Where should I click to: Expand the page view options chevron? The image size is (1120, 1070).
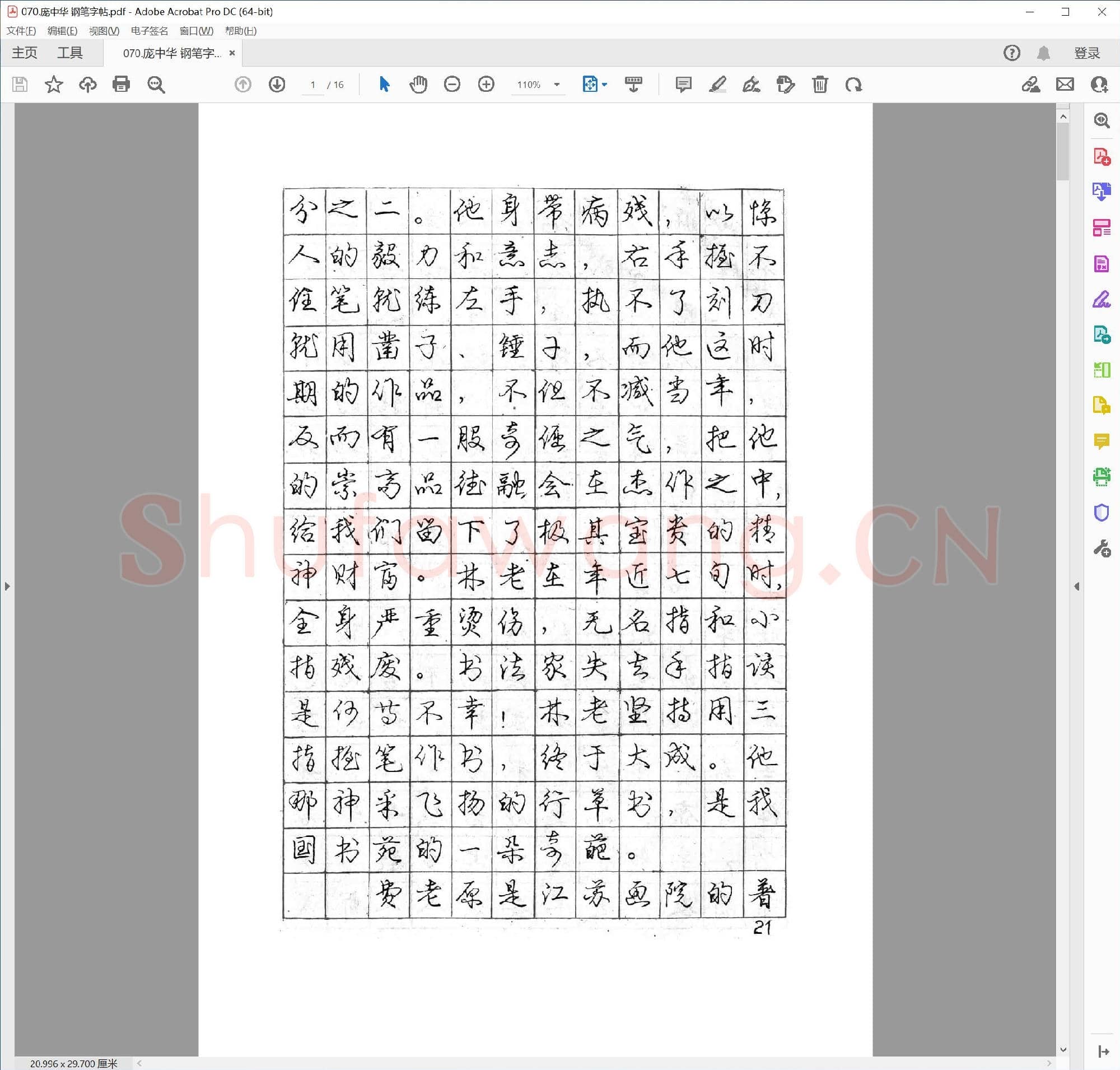point(604,85)
